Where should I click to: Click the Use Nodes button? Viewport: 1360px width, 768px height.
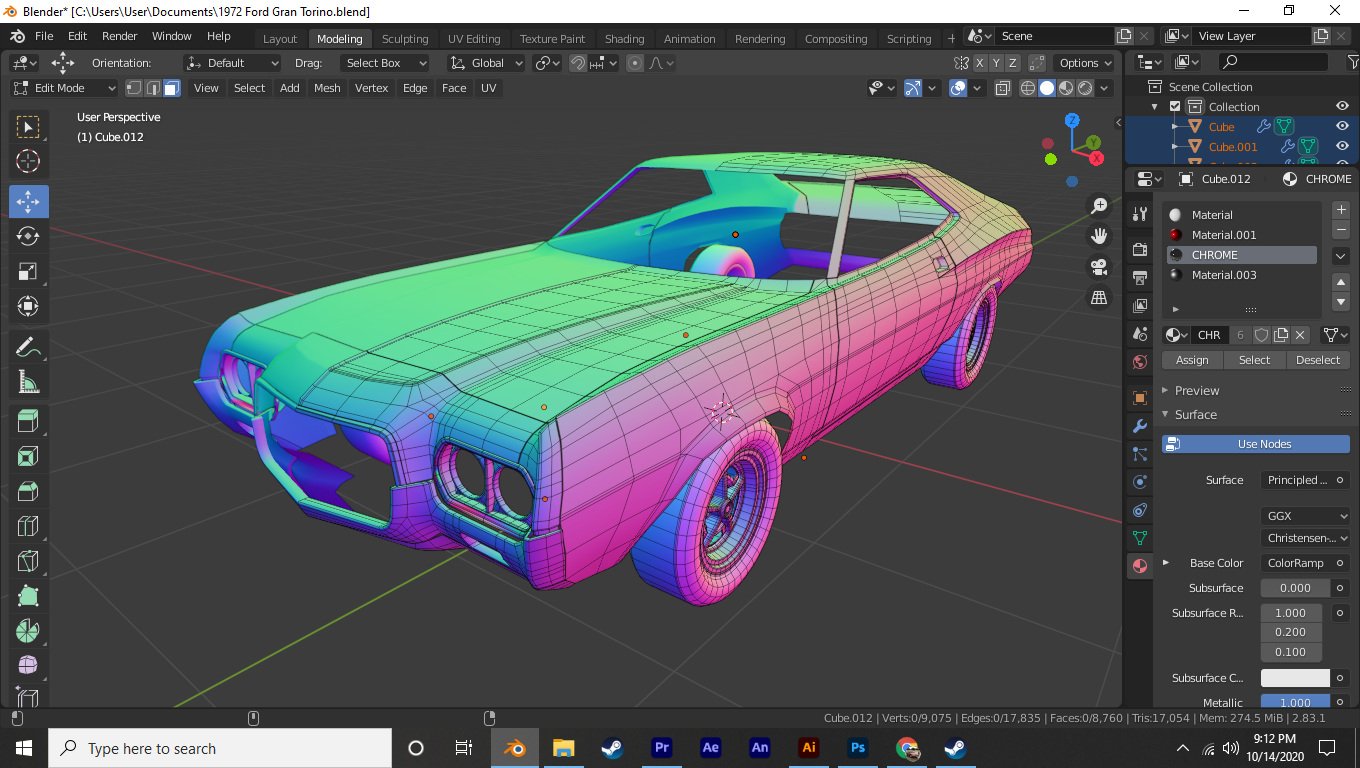(x=1256, y=444)
